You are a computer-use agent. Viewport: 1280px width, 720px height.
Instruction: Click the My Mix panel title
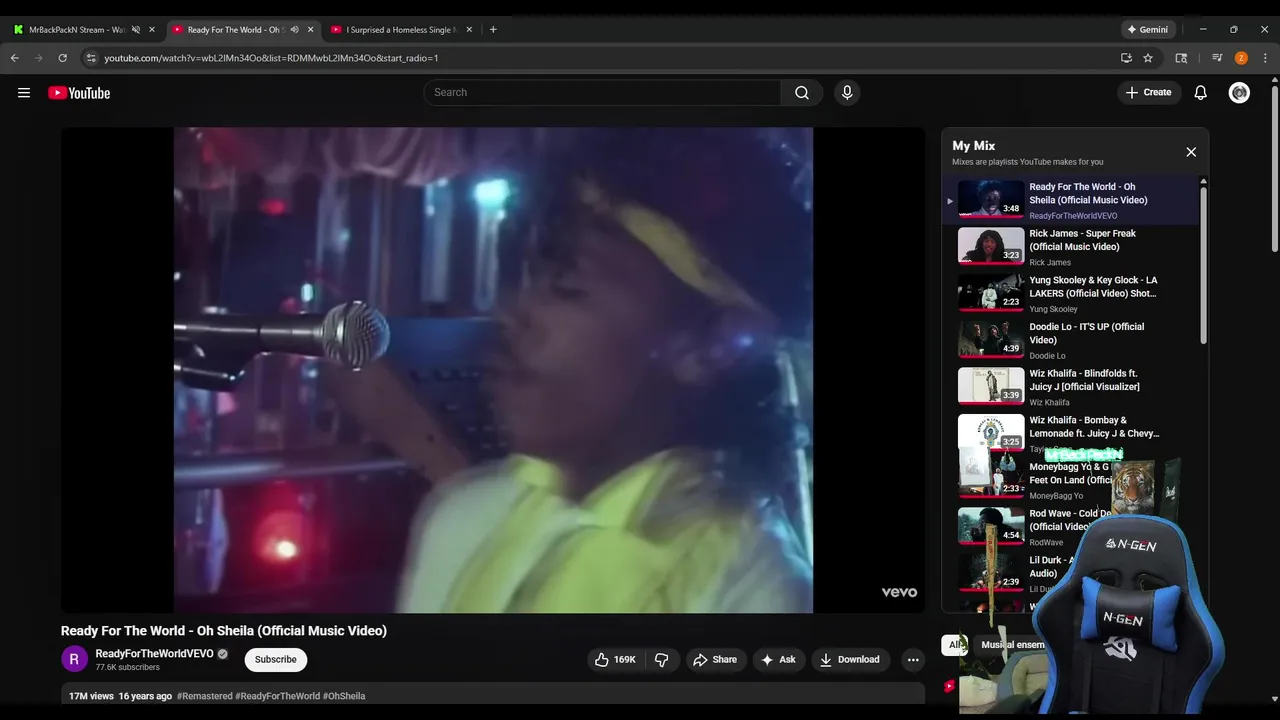click(973, 146)
